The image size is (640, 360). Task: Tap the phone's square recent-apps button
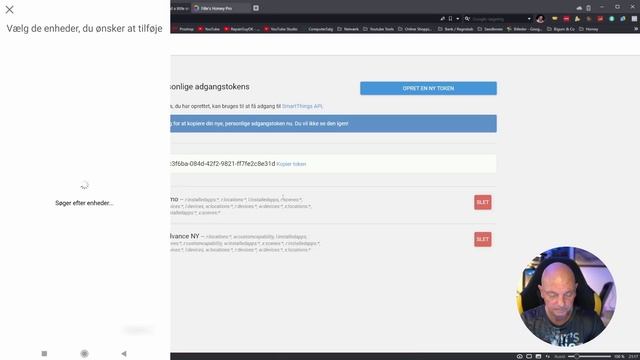point(44,353)
